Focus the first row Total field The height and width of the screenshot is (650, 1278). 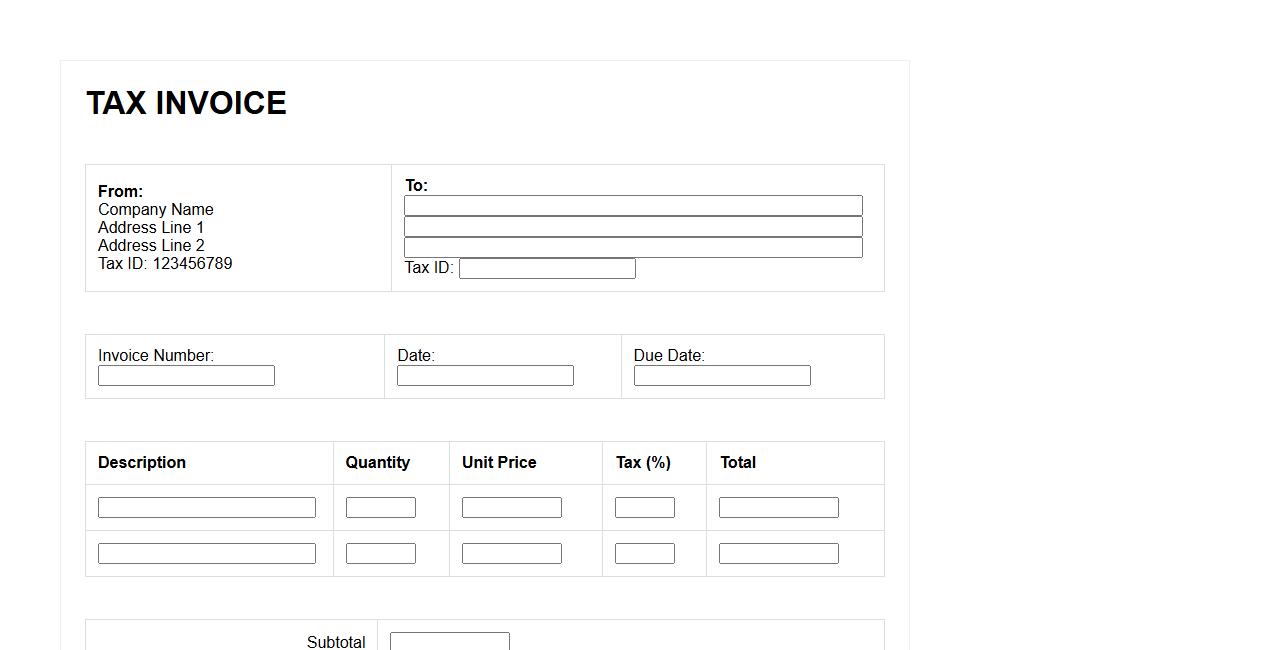coord(779,508)
